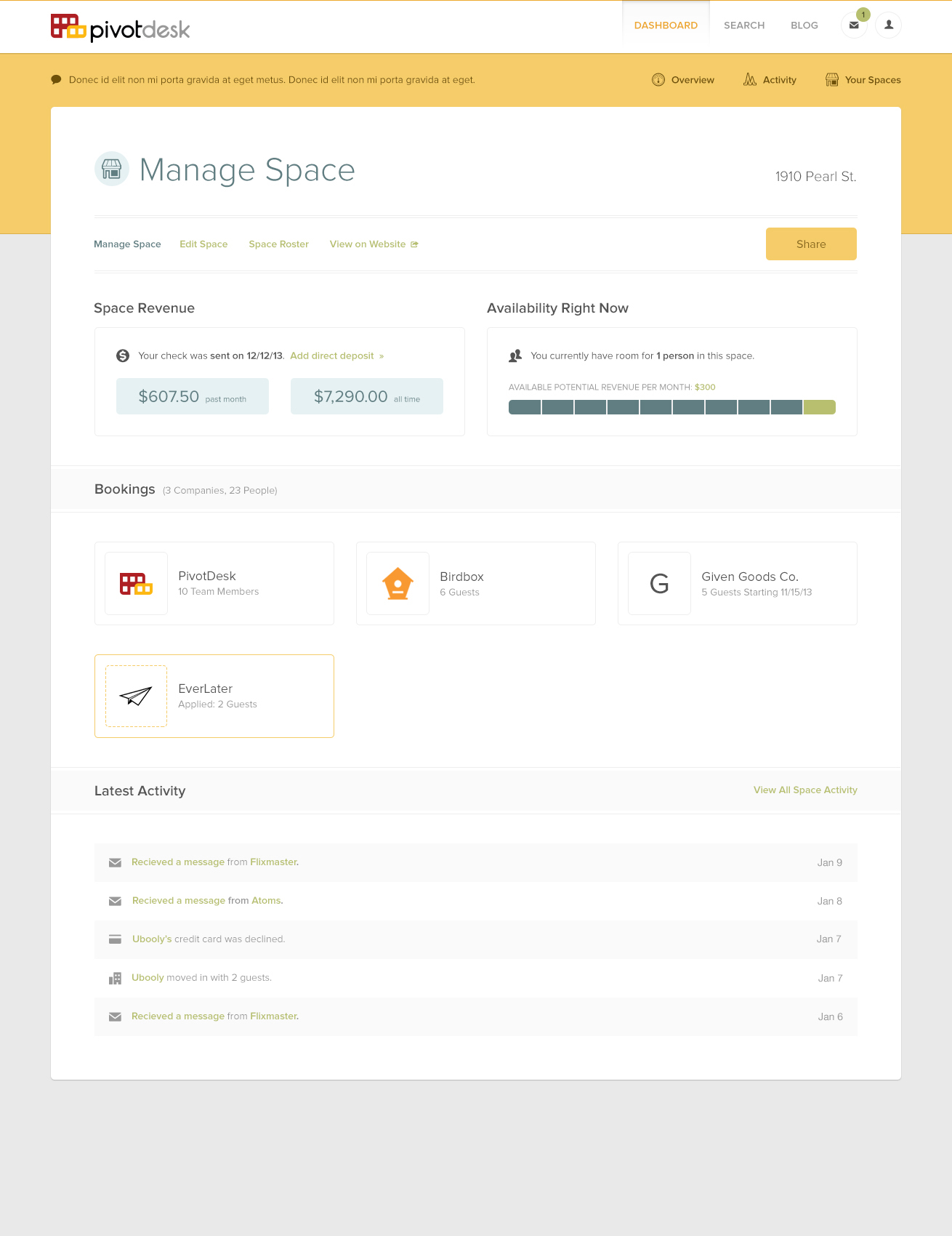The image size is (952, 1236).
Task: Click the EverLater paper plane logo
Action: (136, 696)
